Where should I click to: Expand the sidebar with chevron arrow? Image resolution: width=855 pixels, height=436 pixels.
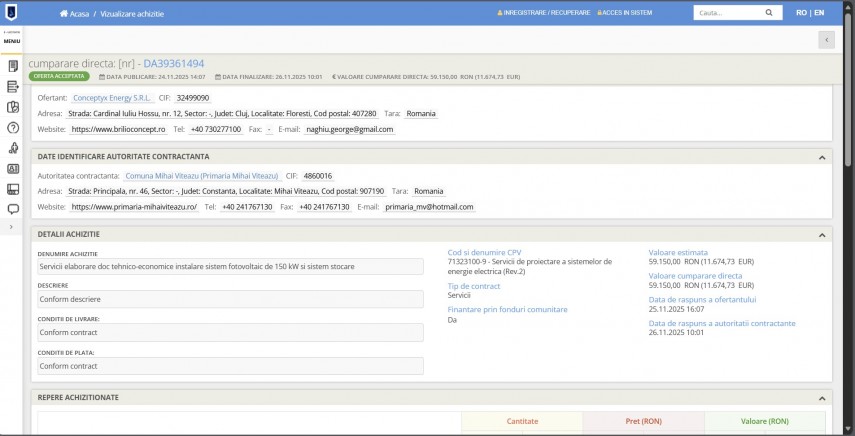[x=12, y=228]
